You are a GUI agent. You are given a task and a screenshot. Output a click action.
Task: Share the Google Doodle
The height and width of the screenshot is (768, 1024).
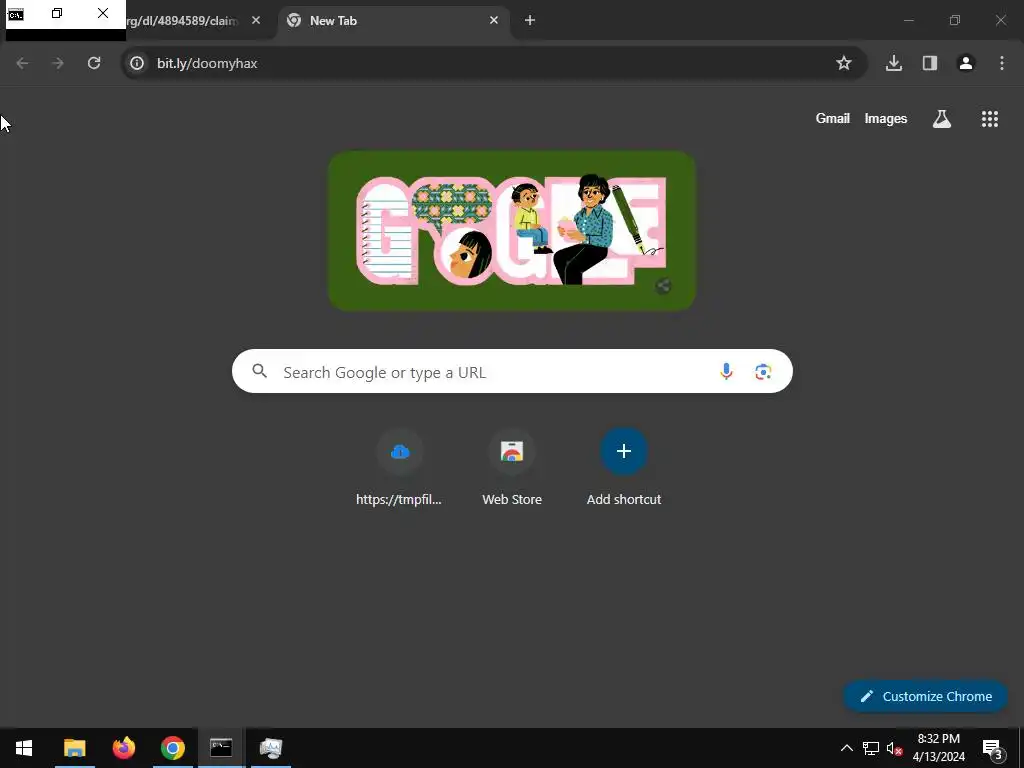pos(663,286)
